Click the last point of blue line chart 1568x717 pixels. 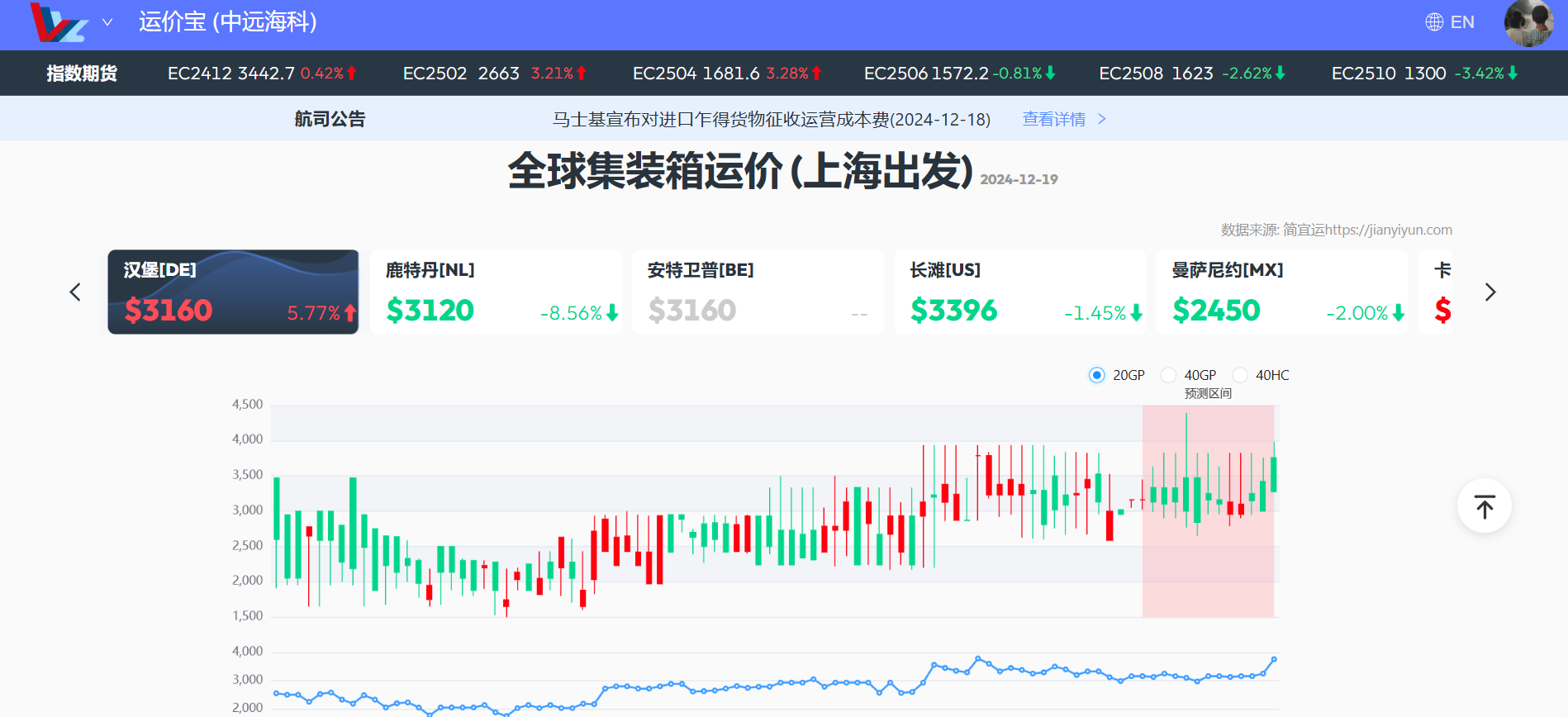[x=1274, y=659]
